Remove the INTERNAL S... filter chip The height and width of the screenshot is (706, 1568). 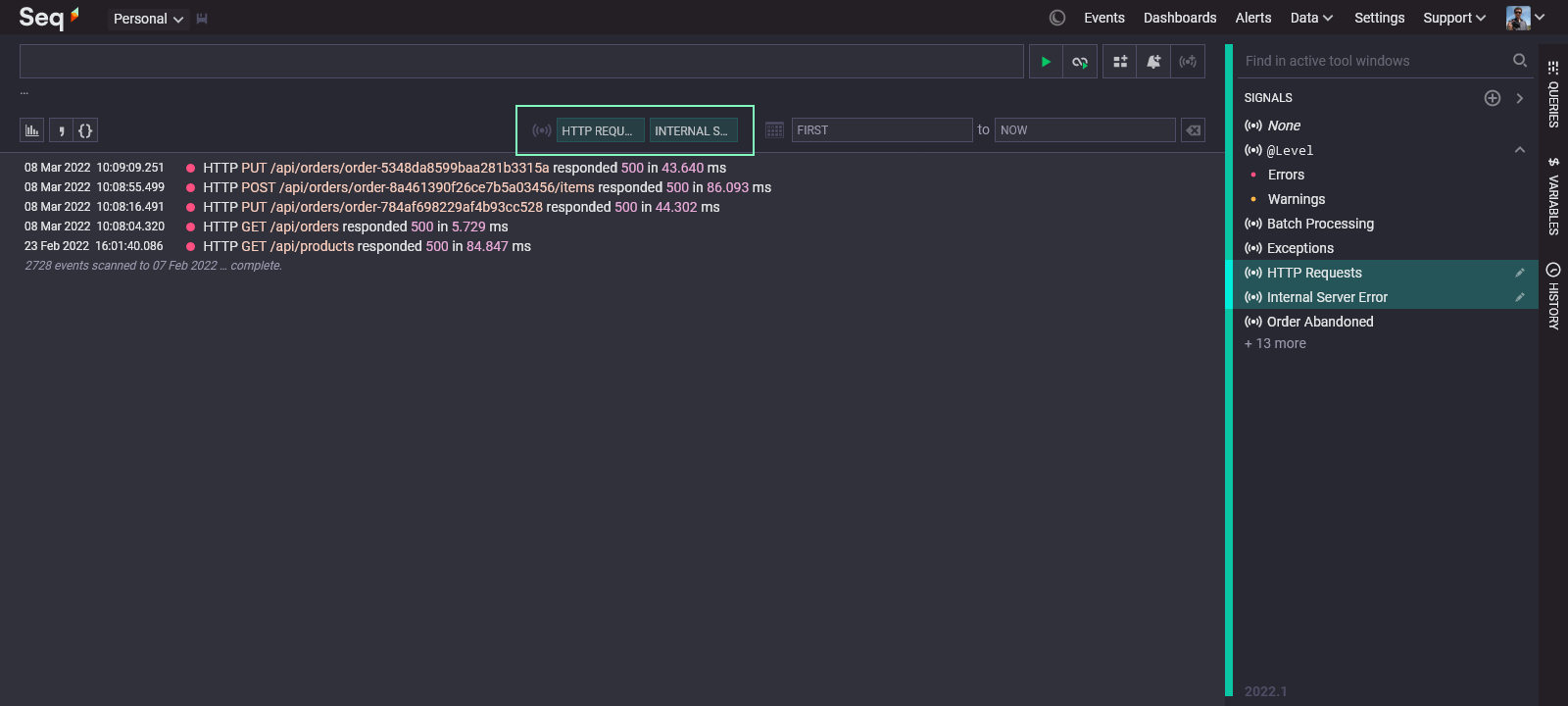[x=693, y=130]
